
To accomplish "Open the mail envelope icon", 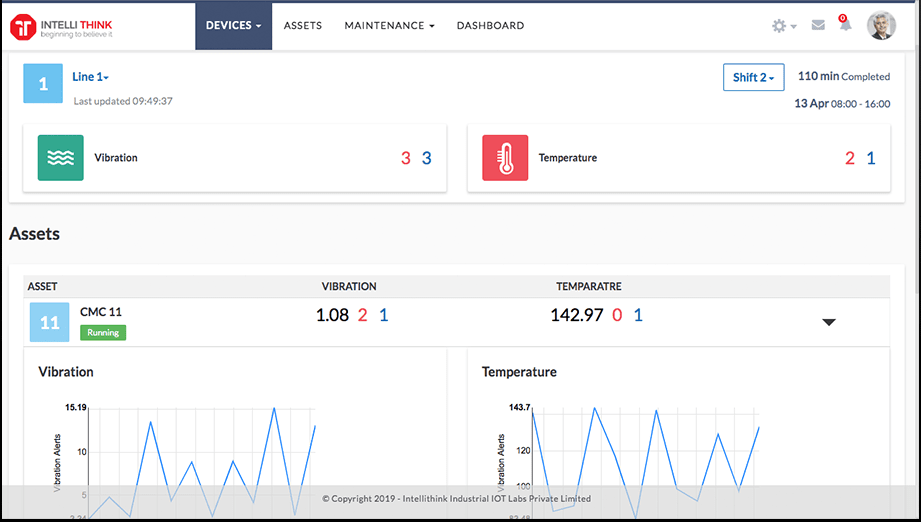I will (x=818, y=26).
